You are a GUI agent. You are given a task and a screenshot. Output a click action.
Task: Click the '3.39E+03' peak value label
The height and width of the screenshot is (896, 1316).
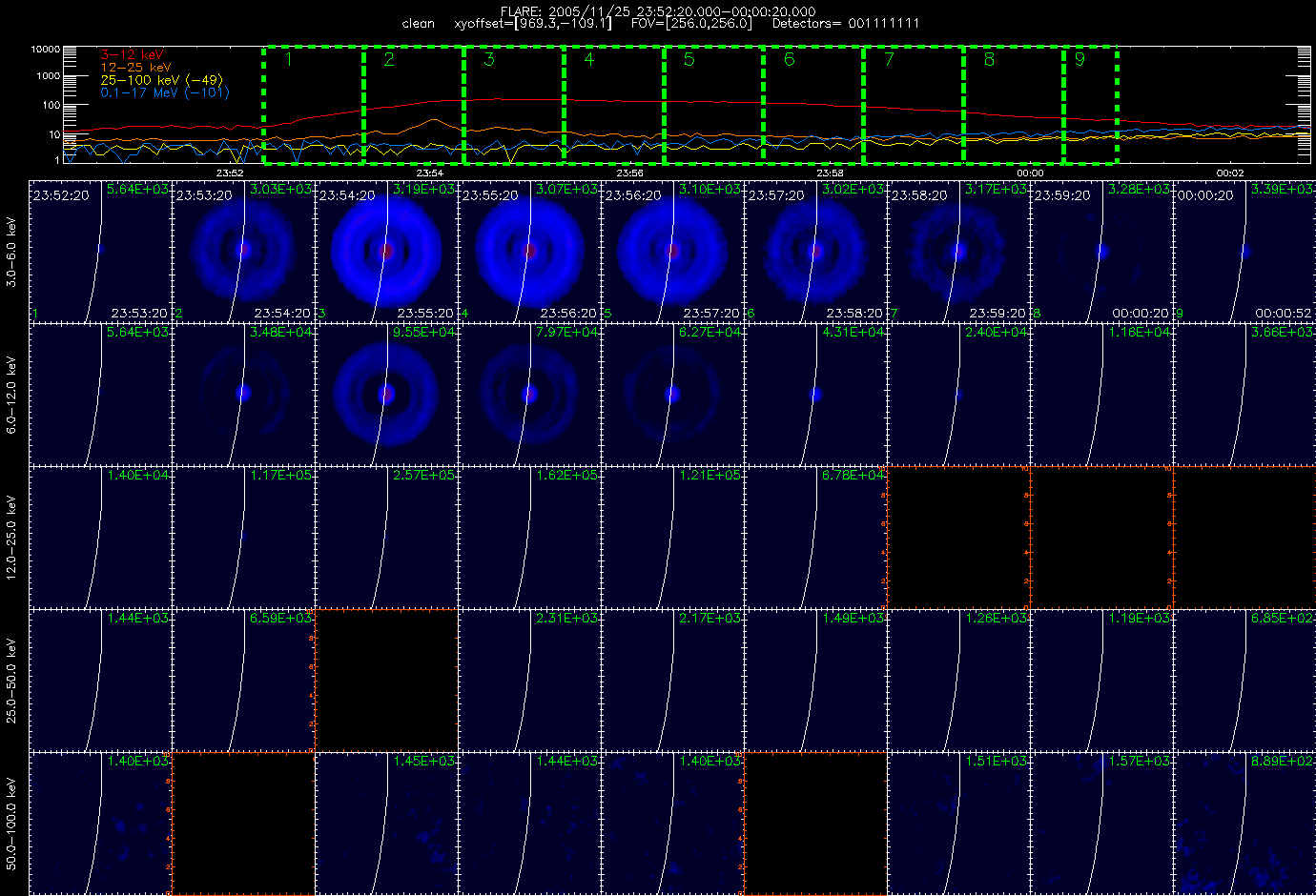point(1282,190)
